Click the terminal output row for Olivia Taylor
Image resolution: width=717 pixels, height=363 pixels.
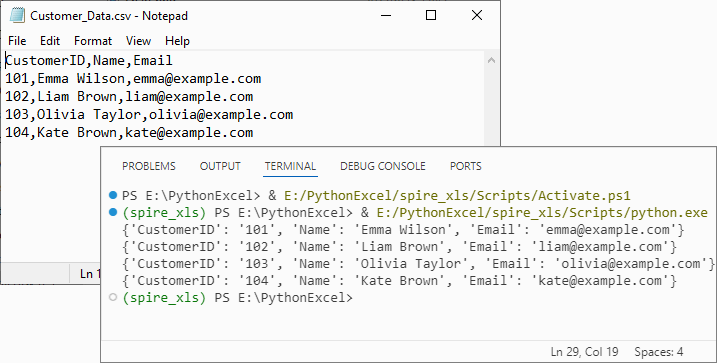click(x=418, y=264)
